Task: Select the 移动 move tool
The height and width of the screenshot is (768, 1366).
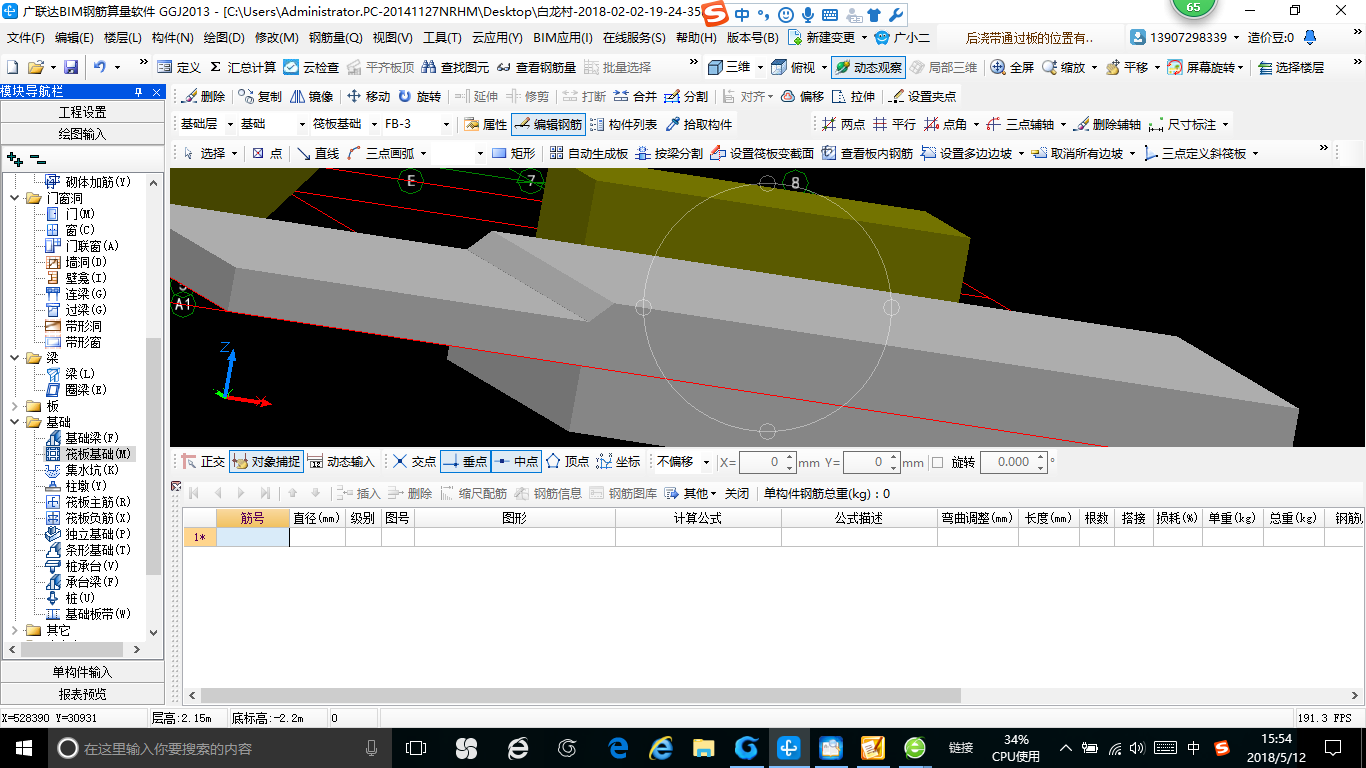Action: (x=368, y=96)
